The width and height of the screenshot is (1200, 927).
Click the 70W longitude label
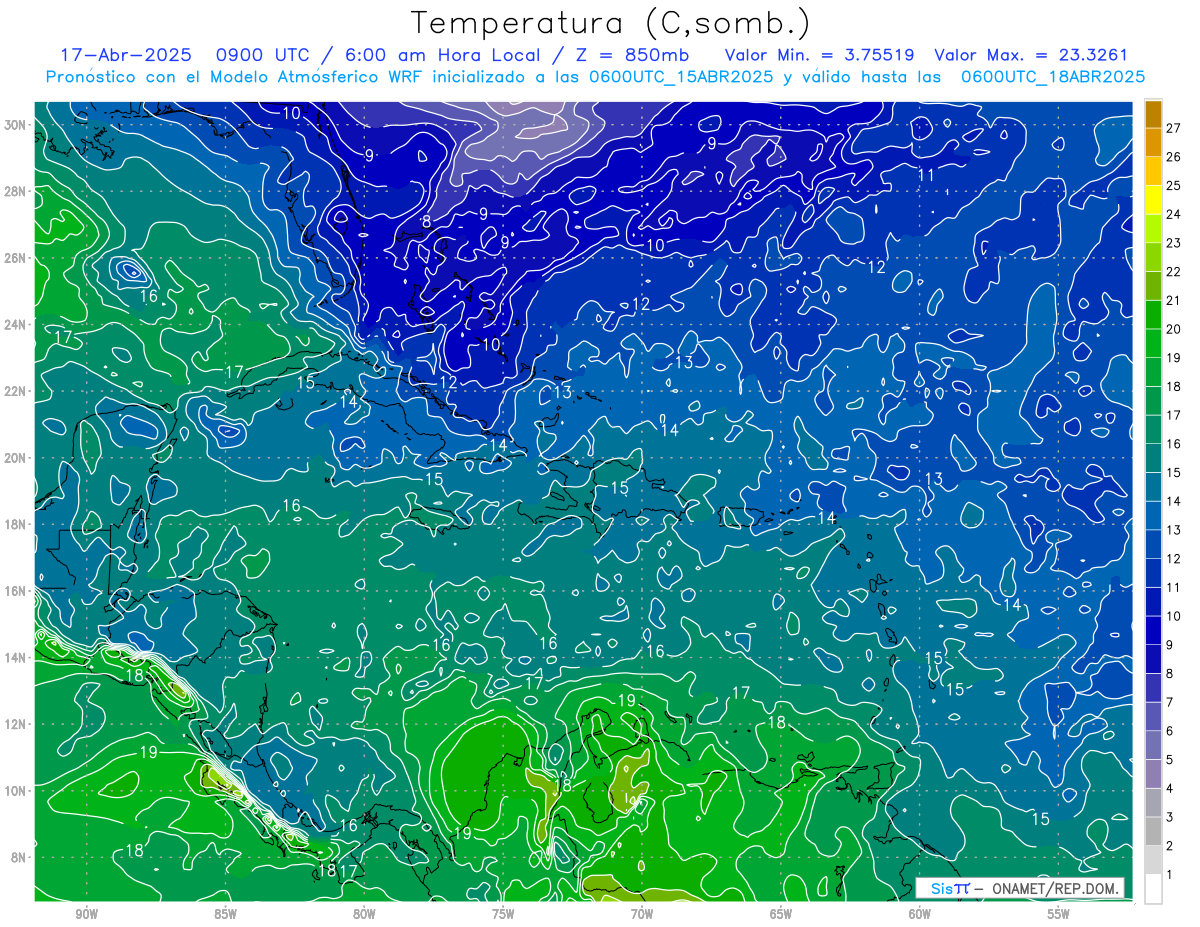[642, 914]
